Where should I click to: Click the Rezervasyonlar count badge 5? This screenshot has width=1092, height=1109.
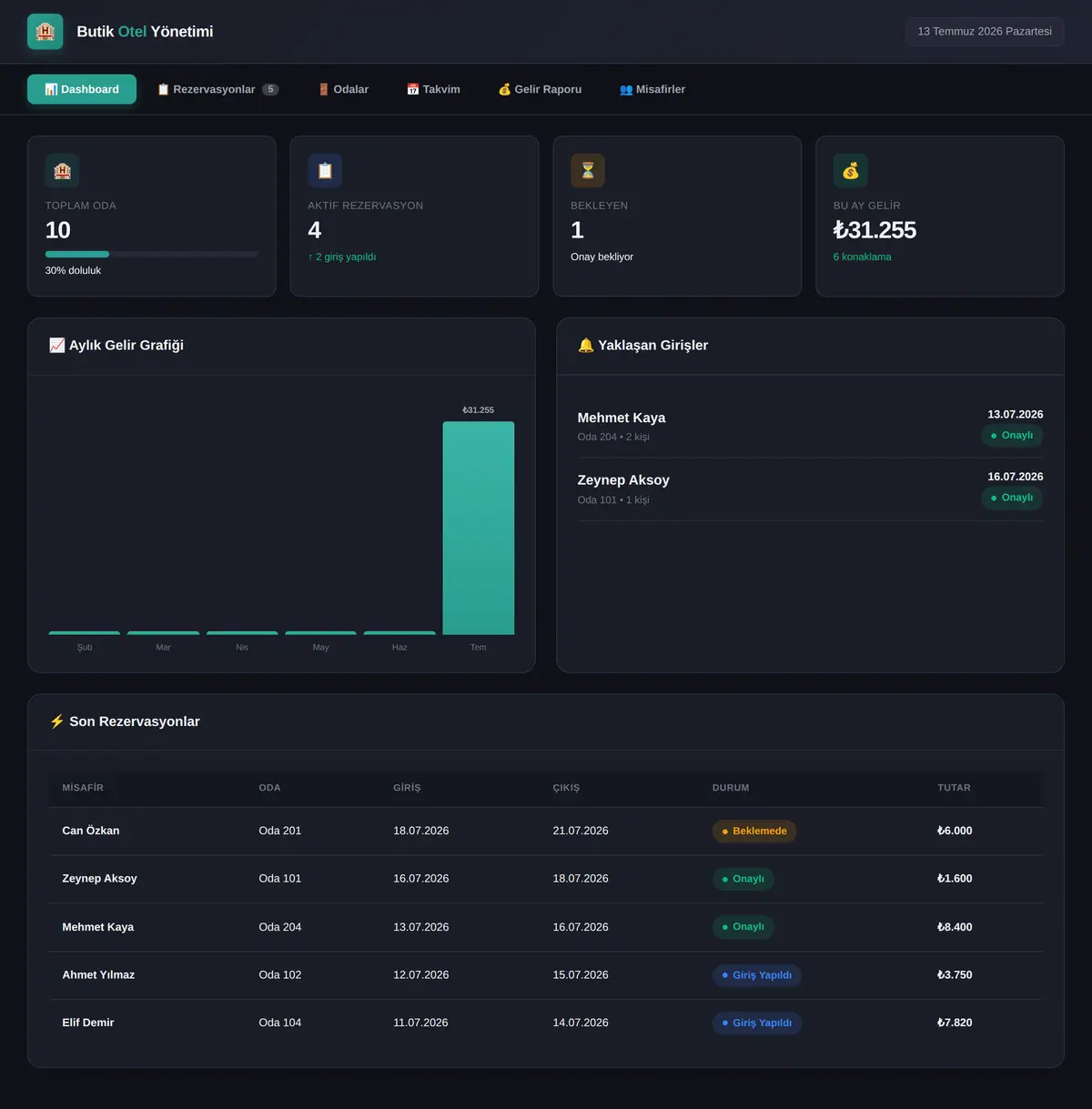click(x=270, y=89)
